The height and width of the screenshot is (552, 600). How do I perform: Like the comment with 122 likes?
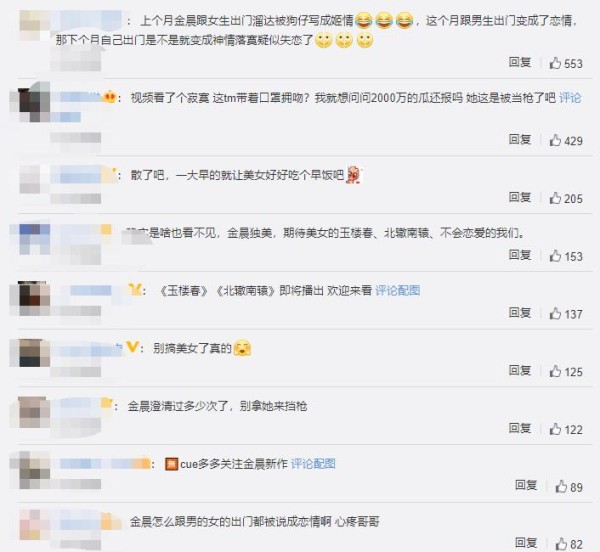(555, 429)
